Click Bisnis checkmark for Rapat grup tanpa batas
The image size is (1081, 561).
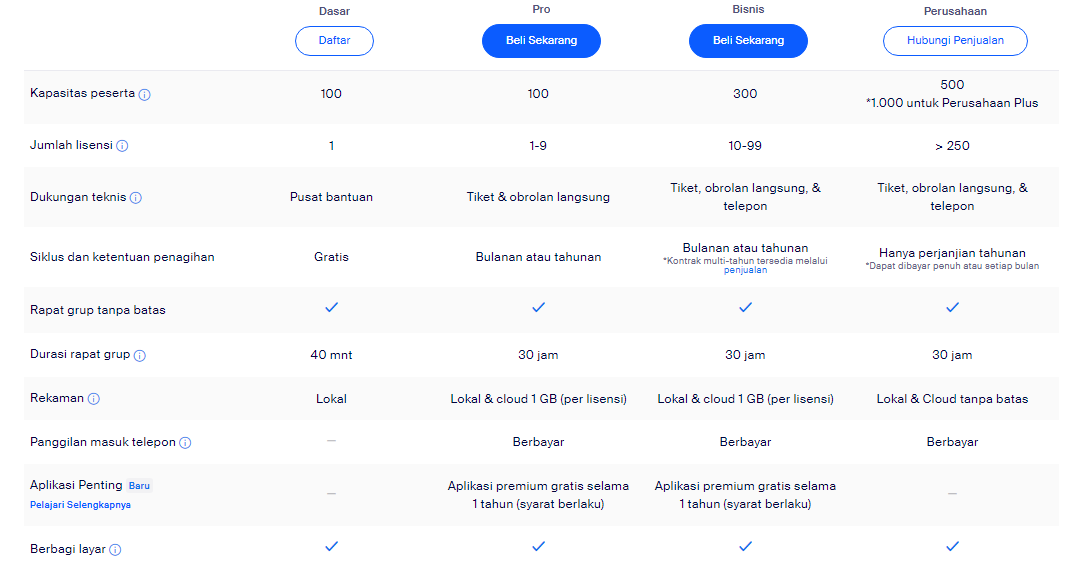745,307
